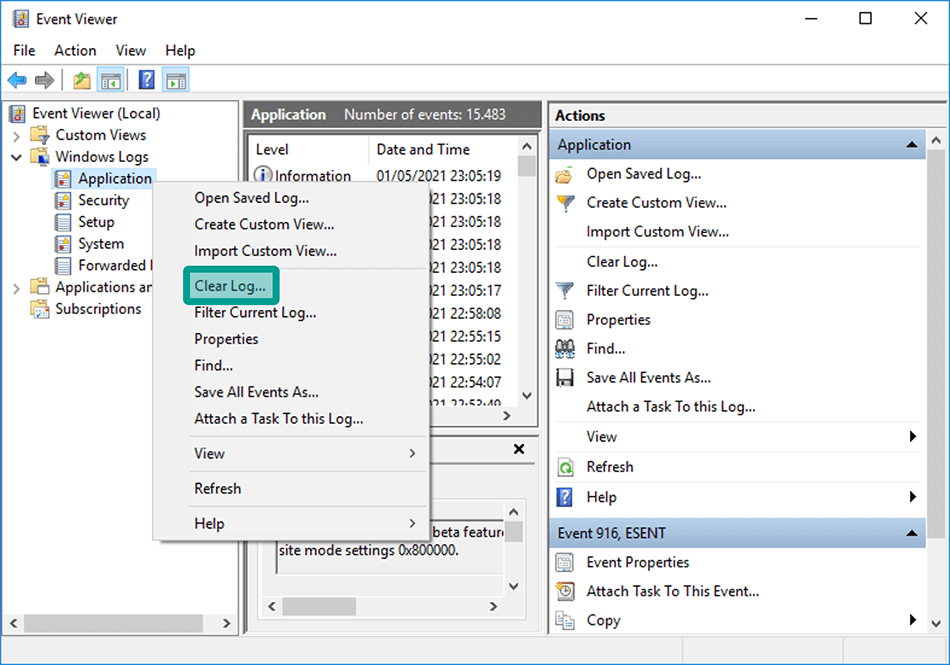The height and width of the screenshot is (665, 950).
Task: Close the event preview pane with X
Action: coord(519,449)
